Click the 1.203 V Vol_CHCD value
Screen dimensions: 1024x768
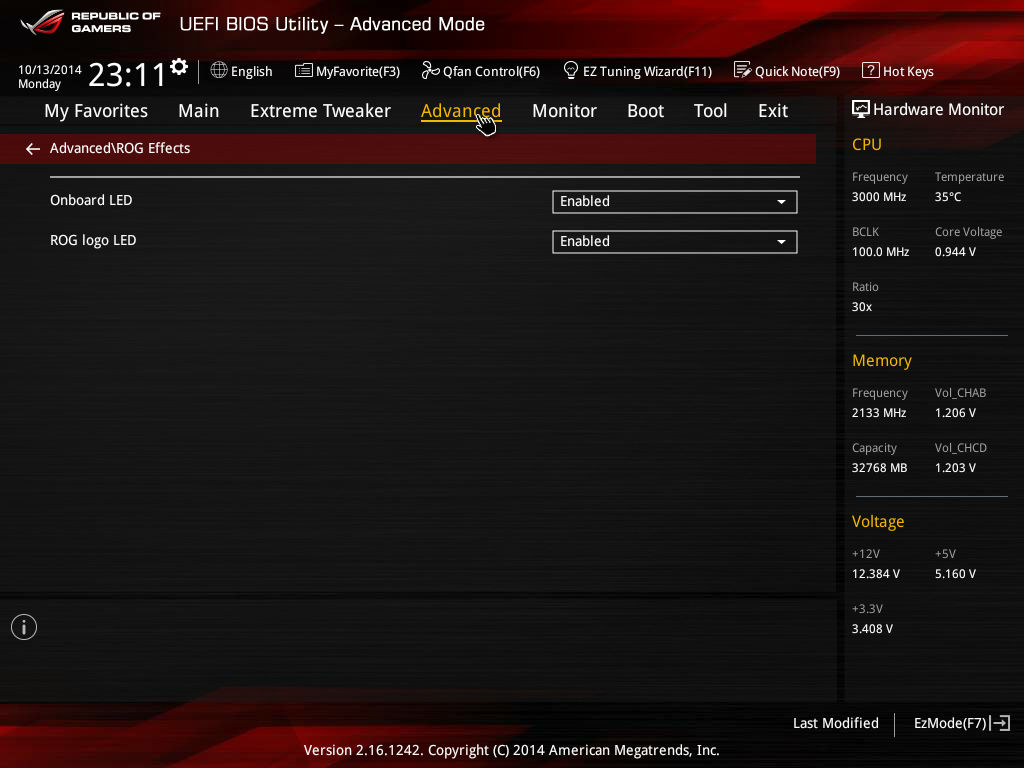pos(955,468)
